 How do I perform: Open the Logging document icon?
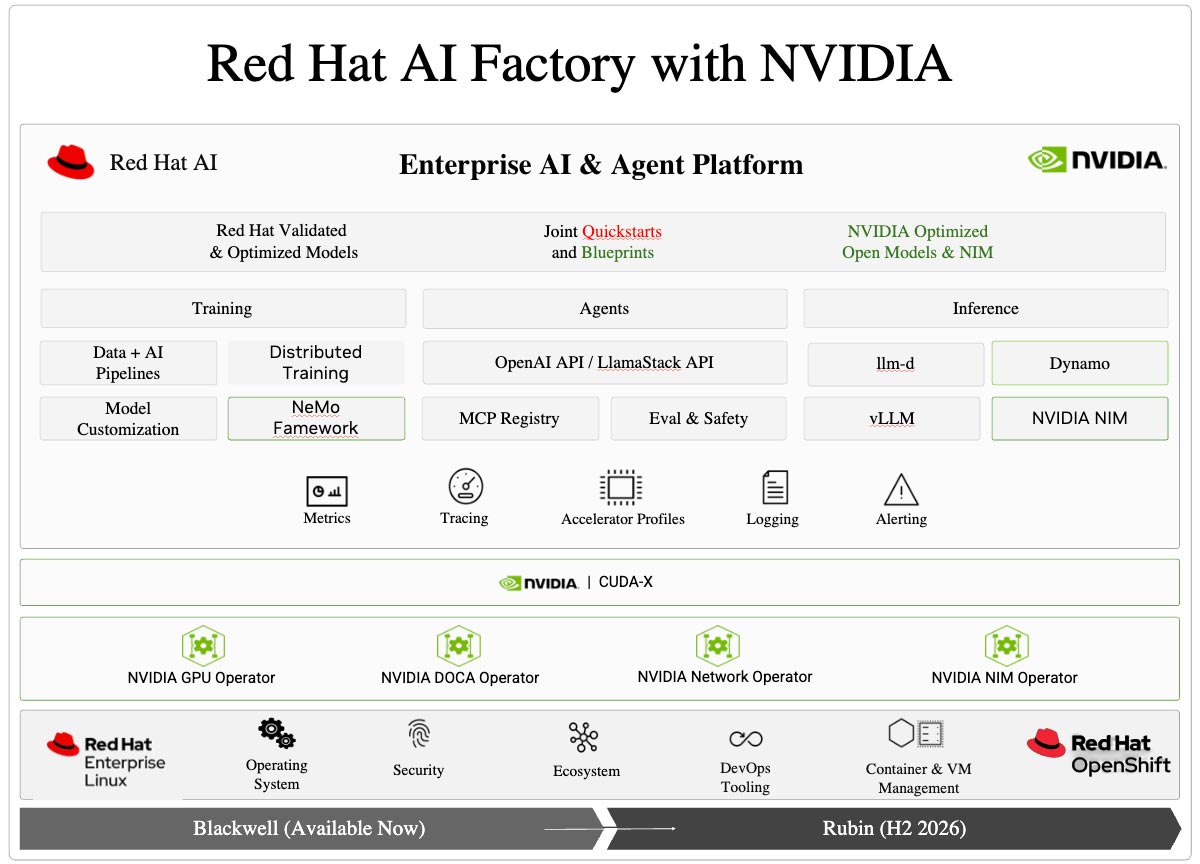(x=774, y=488)
